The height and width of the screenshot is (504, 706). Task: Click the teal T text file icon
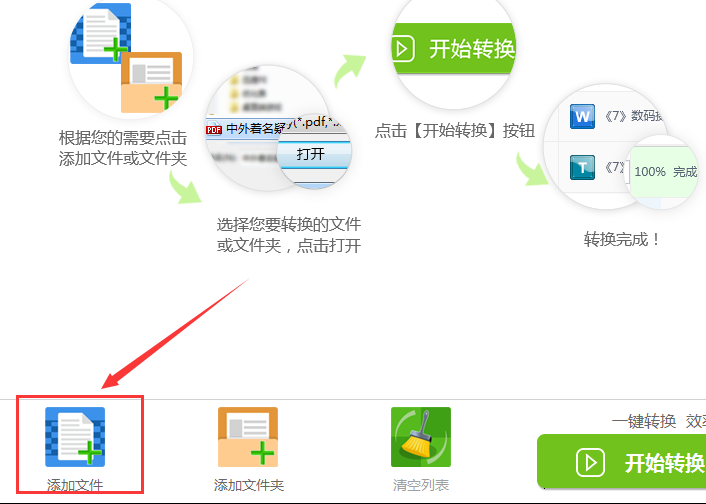(582, 168)
